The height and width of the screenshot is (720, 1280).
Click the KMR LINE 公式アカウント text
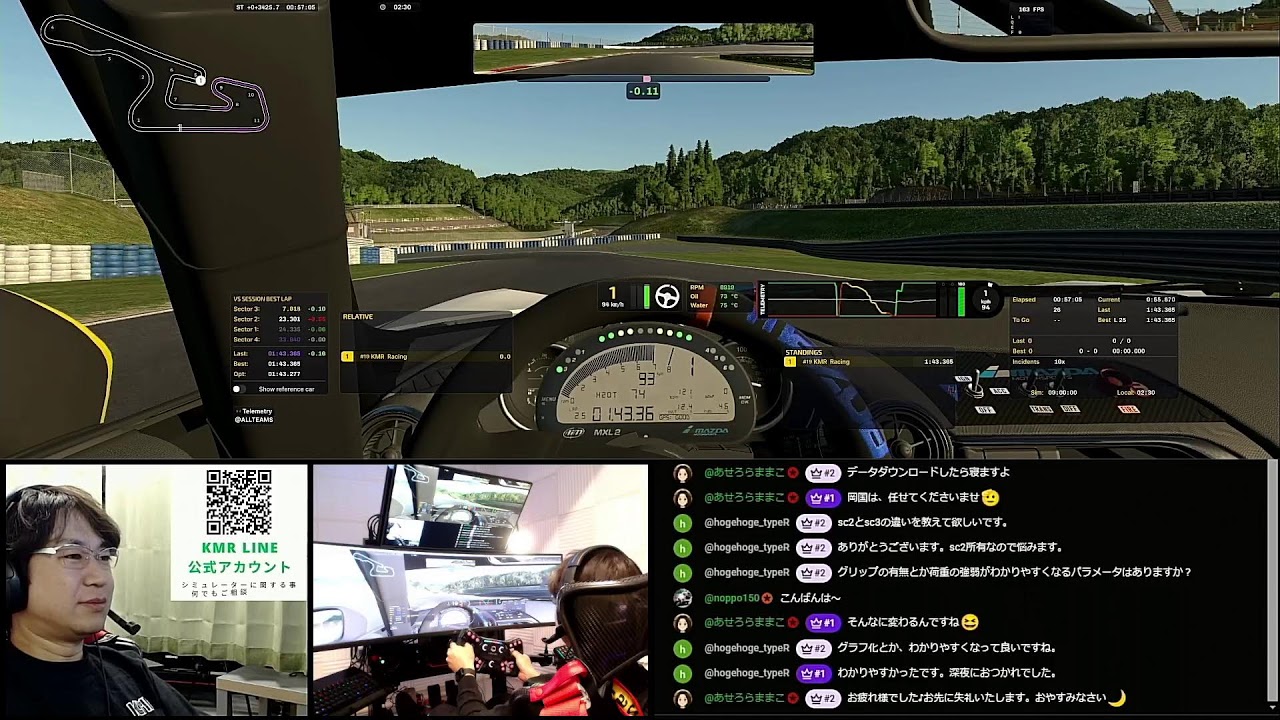[x=239, y=557]
